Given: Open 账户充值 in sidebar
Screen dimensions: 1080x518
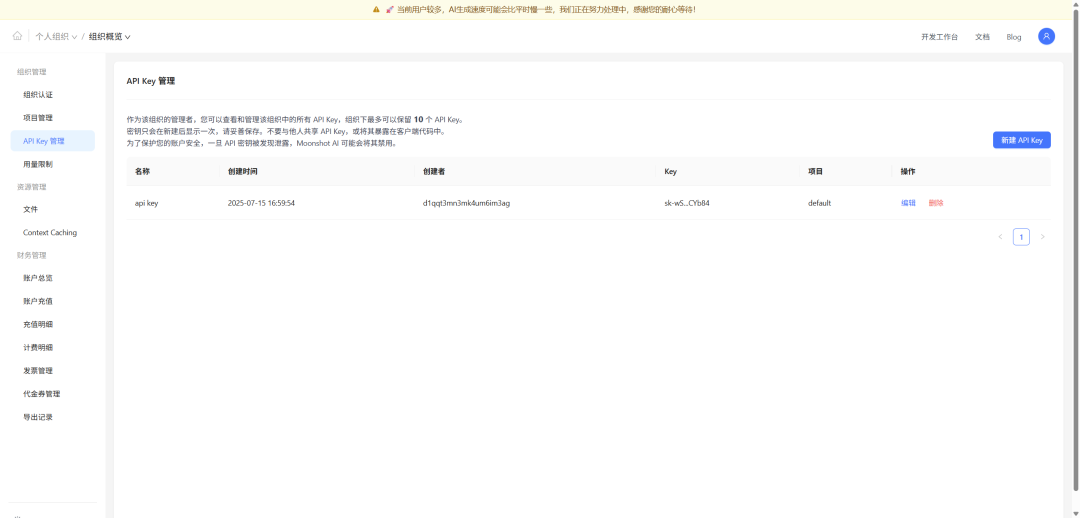Looking at the screenshot, I should 53,301.
